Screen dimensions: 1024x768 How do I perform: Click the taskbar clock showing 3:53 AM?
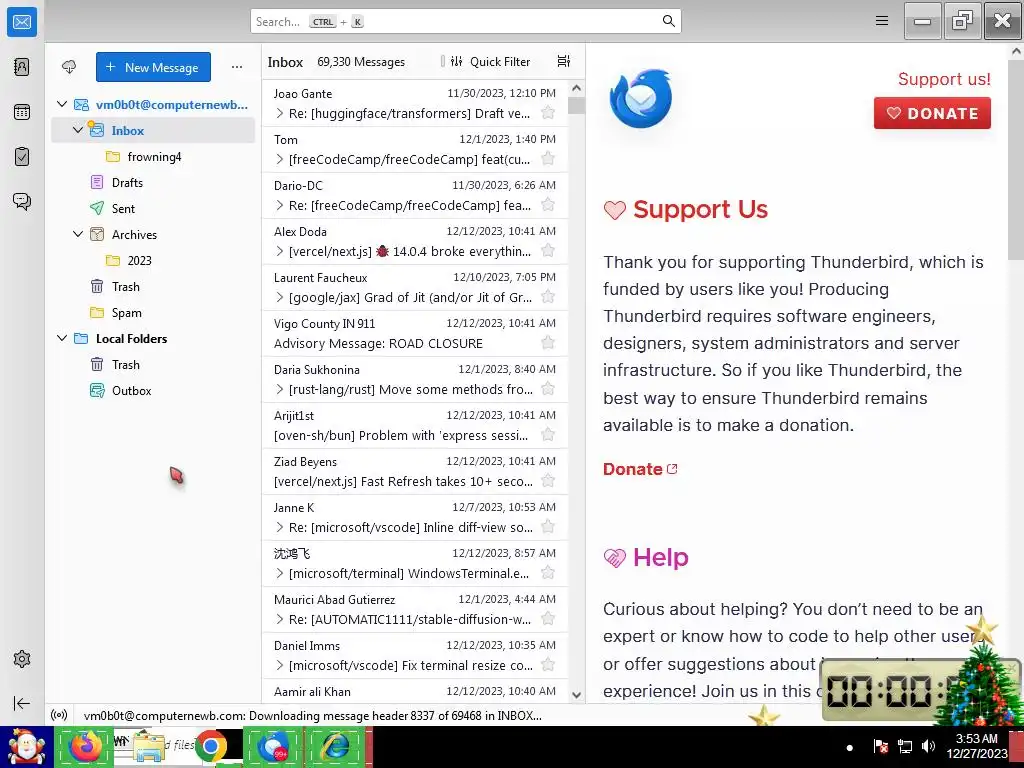pyautogui.click(x=977, y=746)
